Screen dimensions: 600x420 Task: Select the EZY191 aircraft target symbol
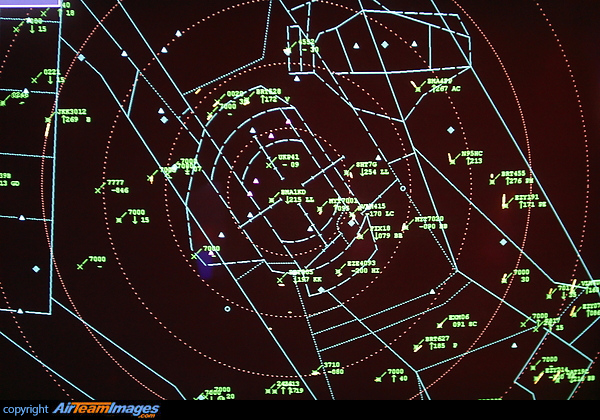tap(506, 205)
